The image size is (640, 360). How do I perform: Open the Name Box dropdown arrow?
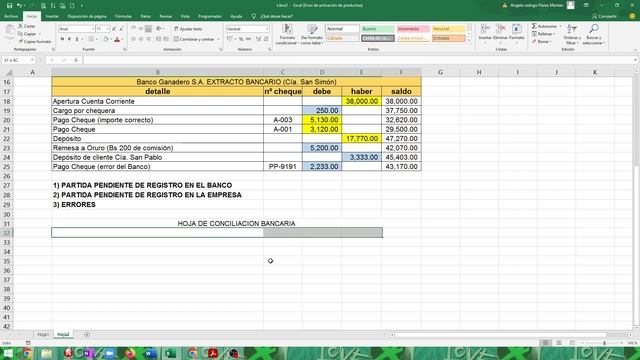32,60
